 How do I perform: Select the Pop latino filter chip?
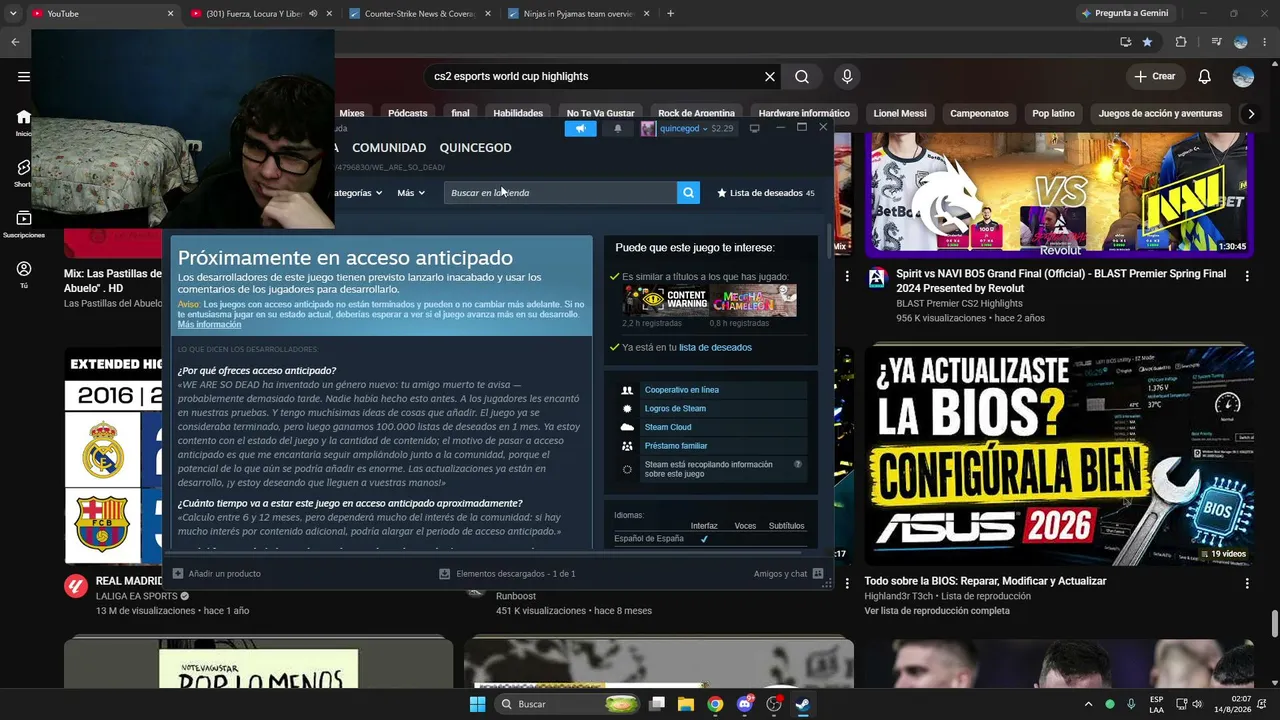tap(1053, 113)
